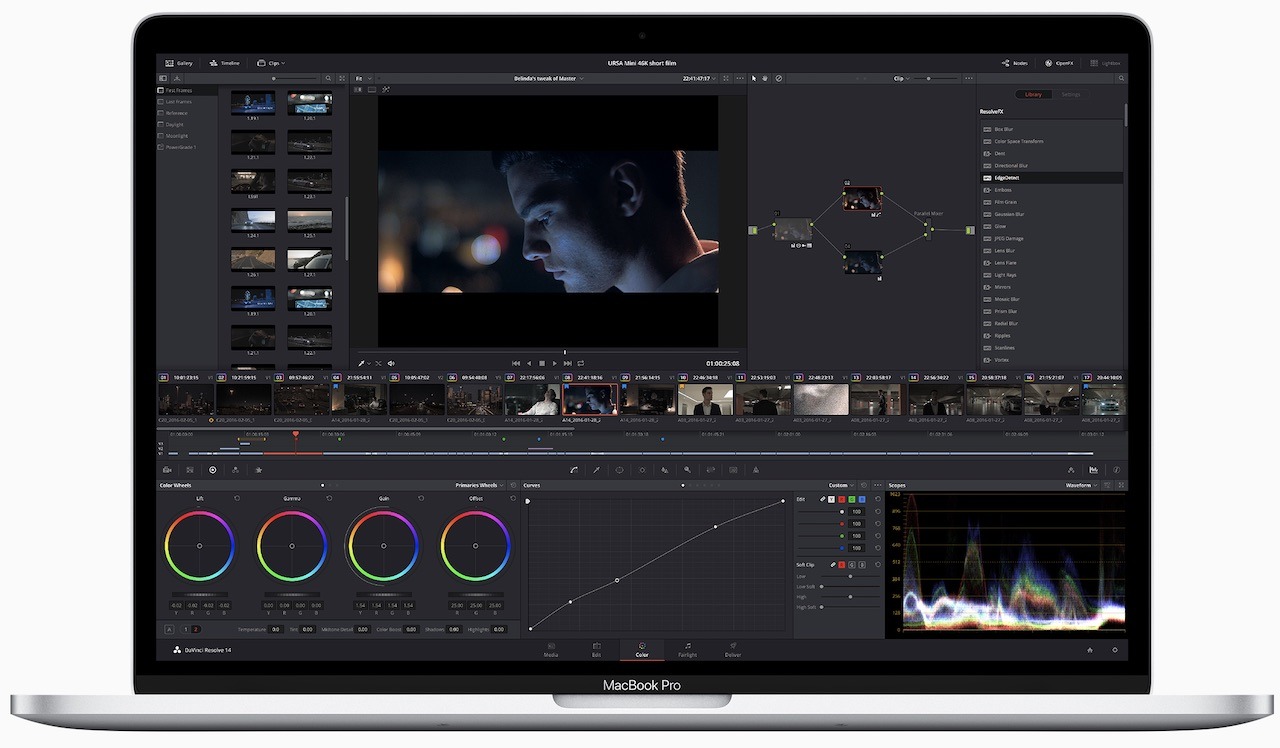Select node 02 in node graph
The height and width of the screenshot is (748, 1280).
861,199
